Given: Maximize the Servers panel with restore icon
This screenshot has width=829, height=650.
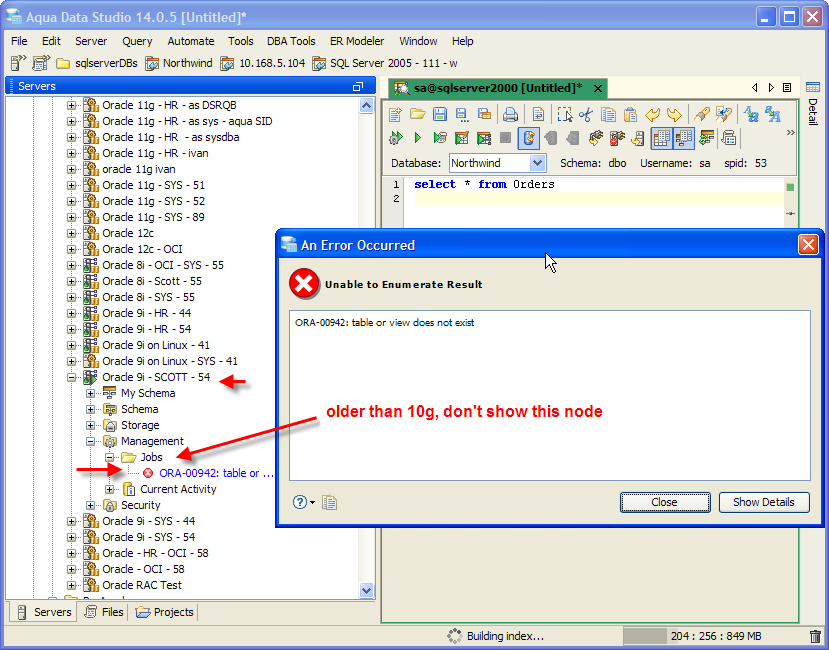Looking at the screenshot, I should pyautogui.click(x=358, y=87).
